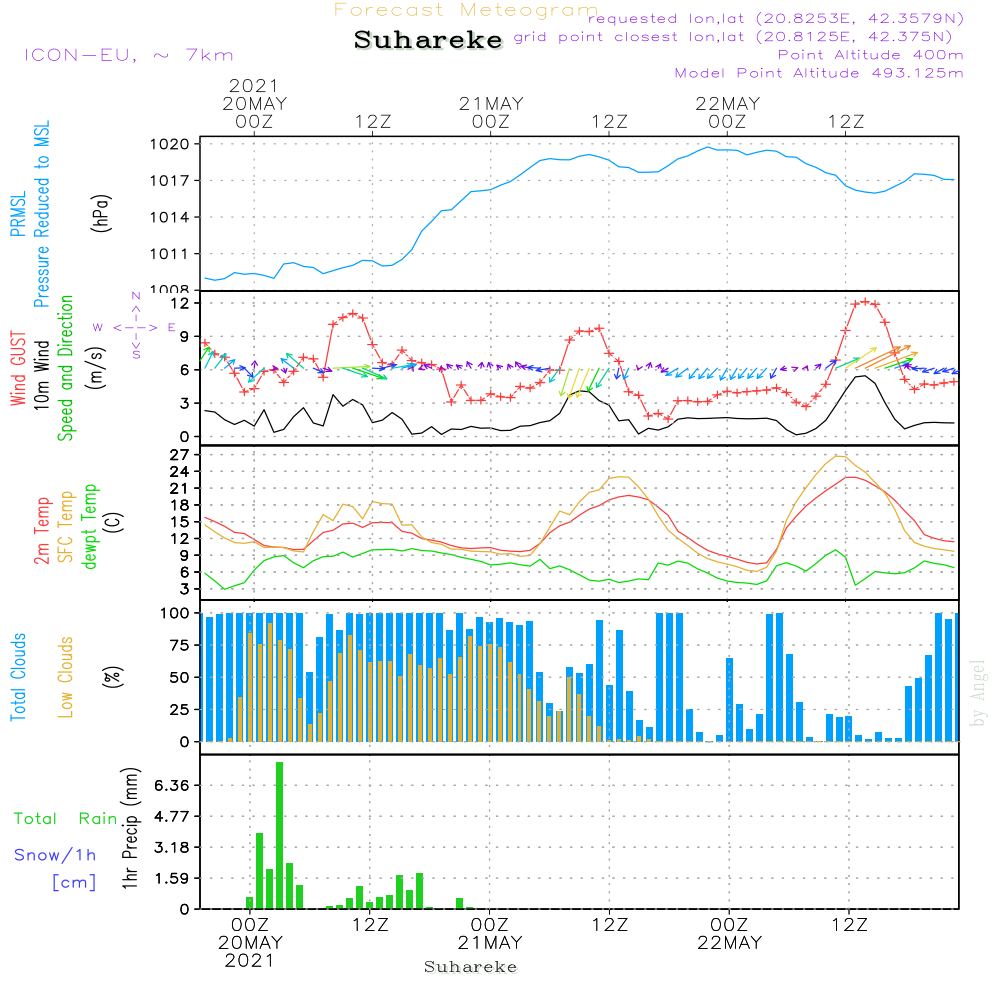Click the green 'Total Rain' legend

point(66,819)
